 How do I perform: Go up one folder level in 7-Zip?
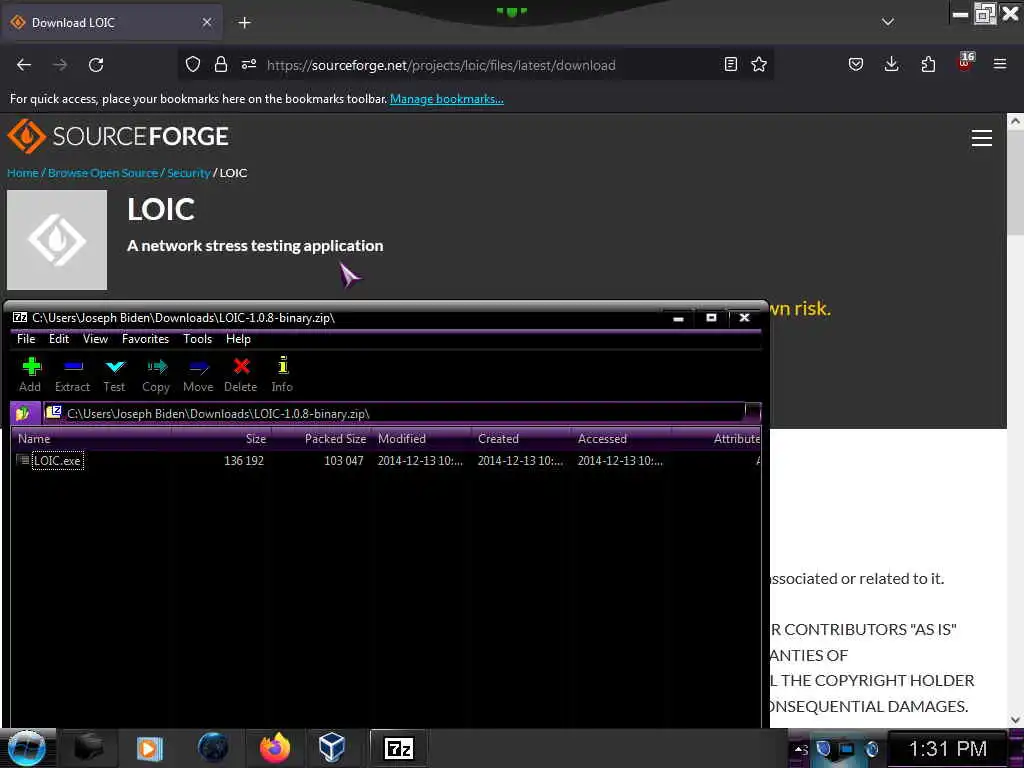(24, 413)
